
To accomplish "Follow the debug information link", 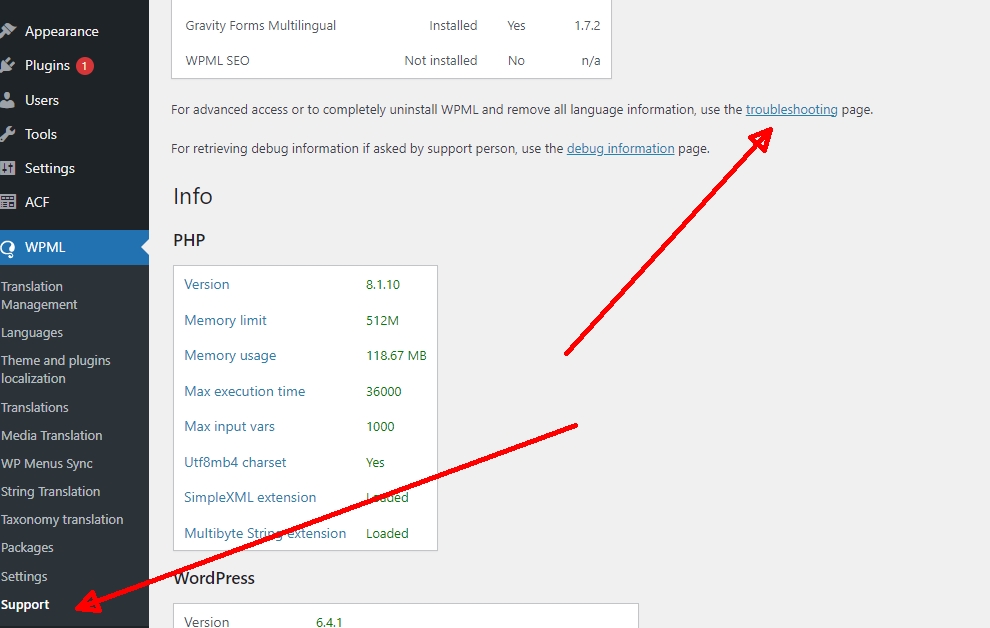I will click(620, 148).
